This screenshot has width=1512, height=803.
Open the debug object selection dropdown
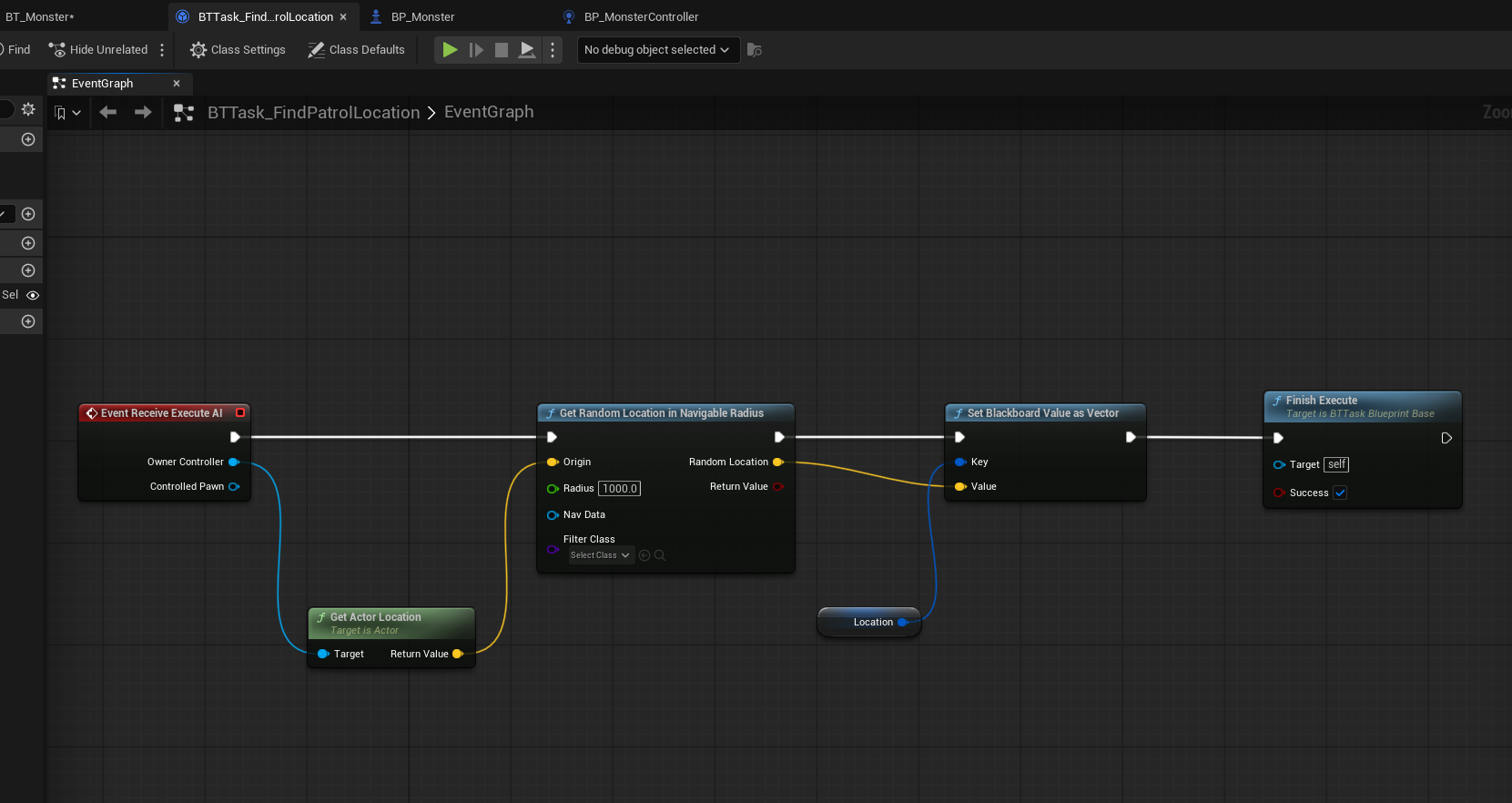pos(656,50)
